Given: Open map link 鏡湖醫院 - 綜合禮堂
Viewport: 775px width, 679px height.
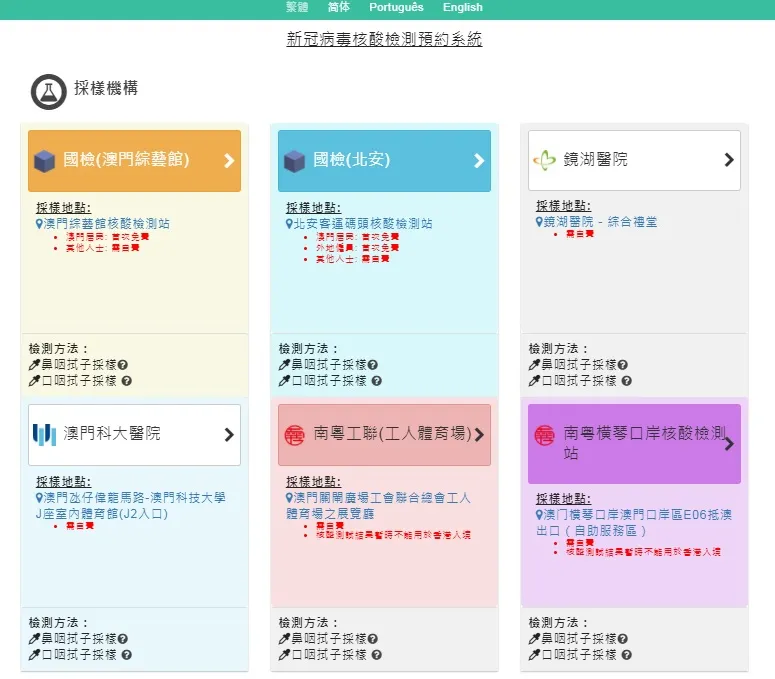Looking at the screenshot, I should 596,222.
